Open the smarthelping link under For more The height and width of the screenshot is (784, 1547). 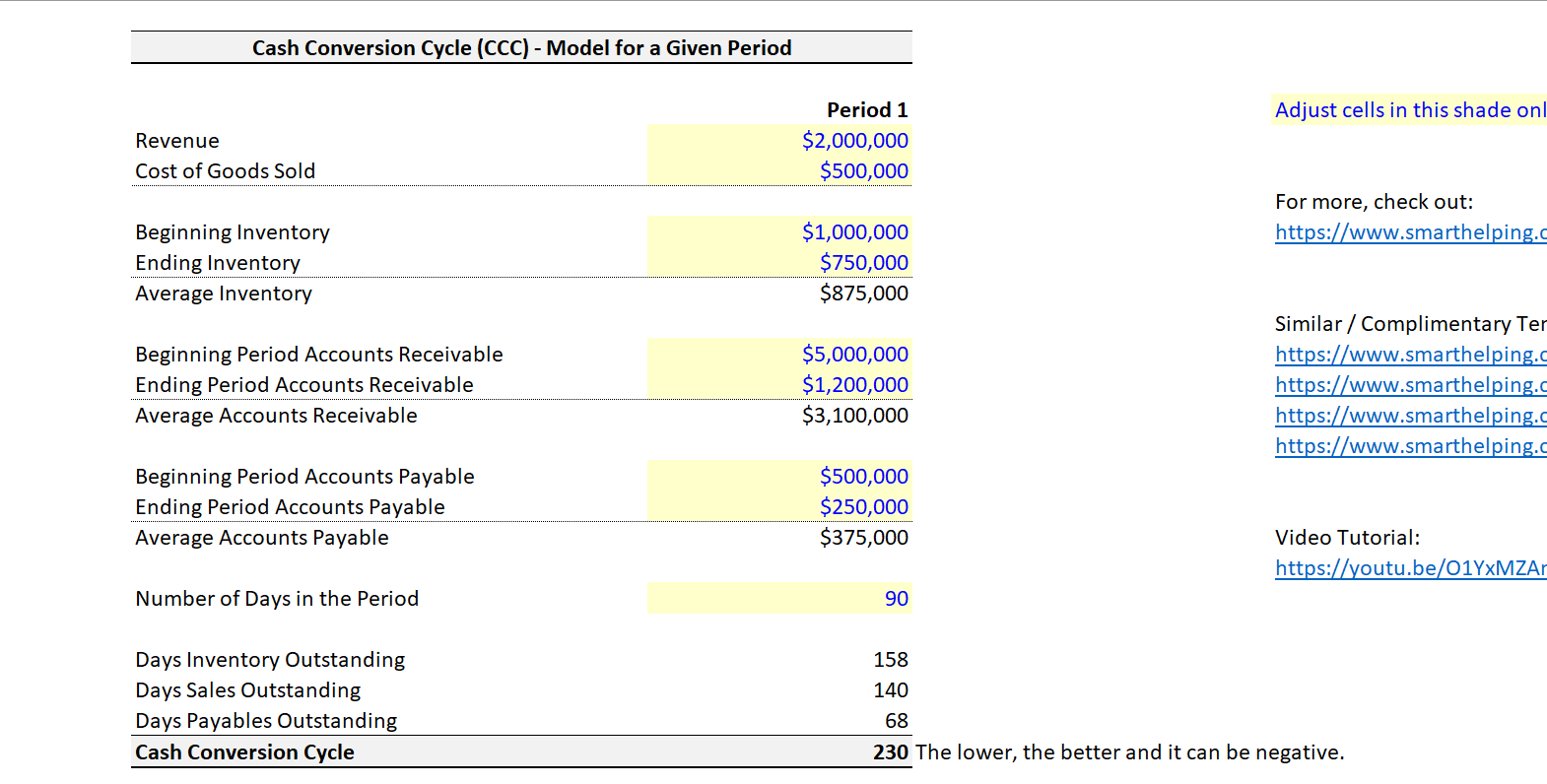coord(1410,232)
